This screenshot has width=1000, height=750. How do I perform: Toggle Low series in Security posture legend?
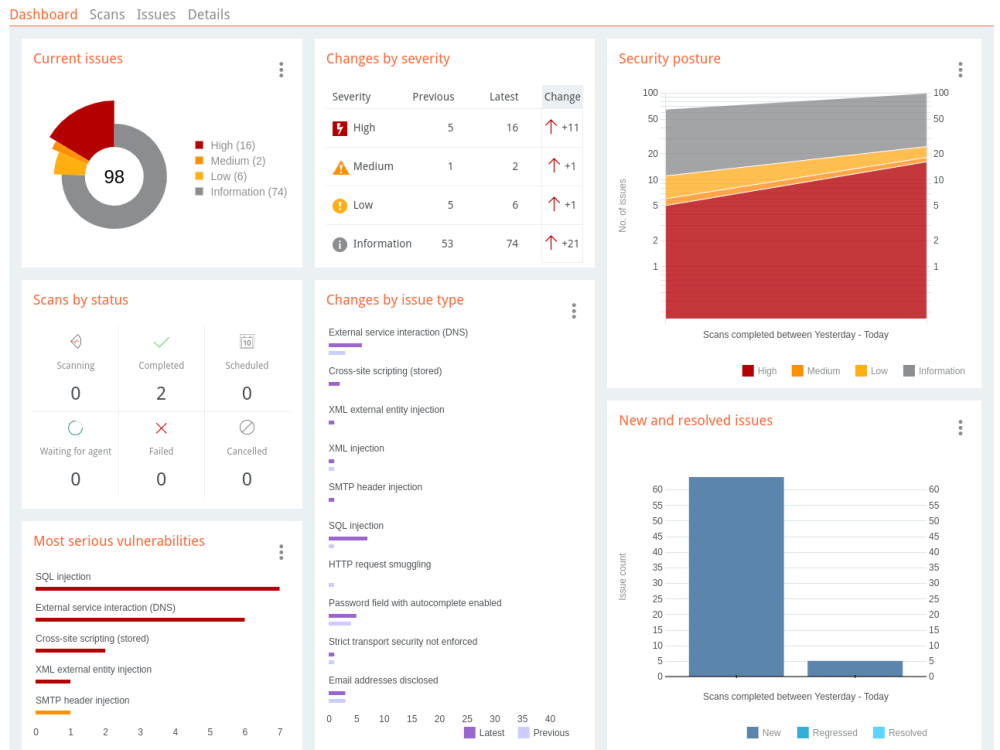871,371
